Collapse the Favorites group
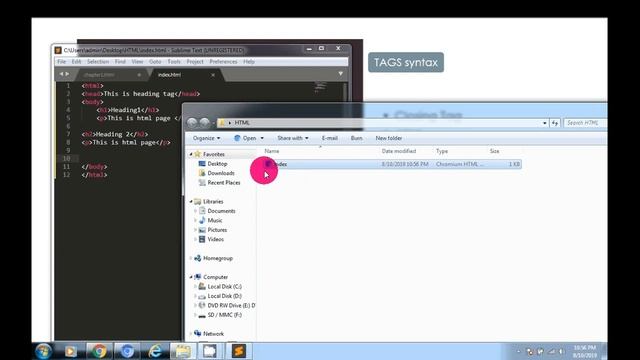Viewport: 640px width, 360px height. [x=191, y=154]
